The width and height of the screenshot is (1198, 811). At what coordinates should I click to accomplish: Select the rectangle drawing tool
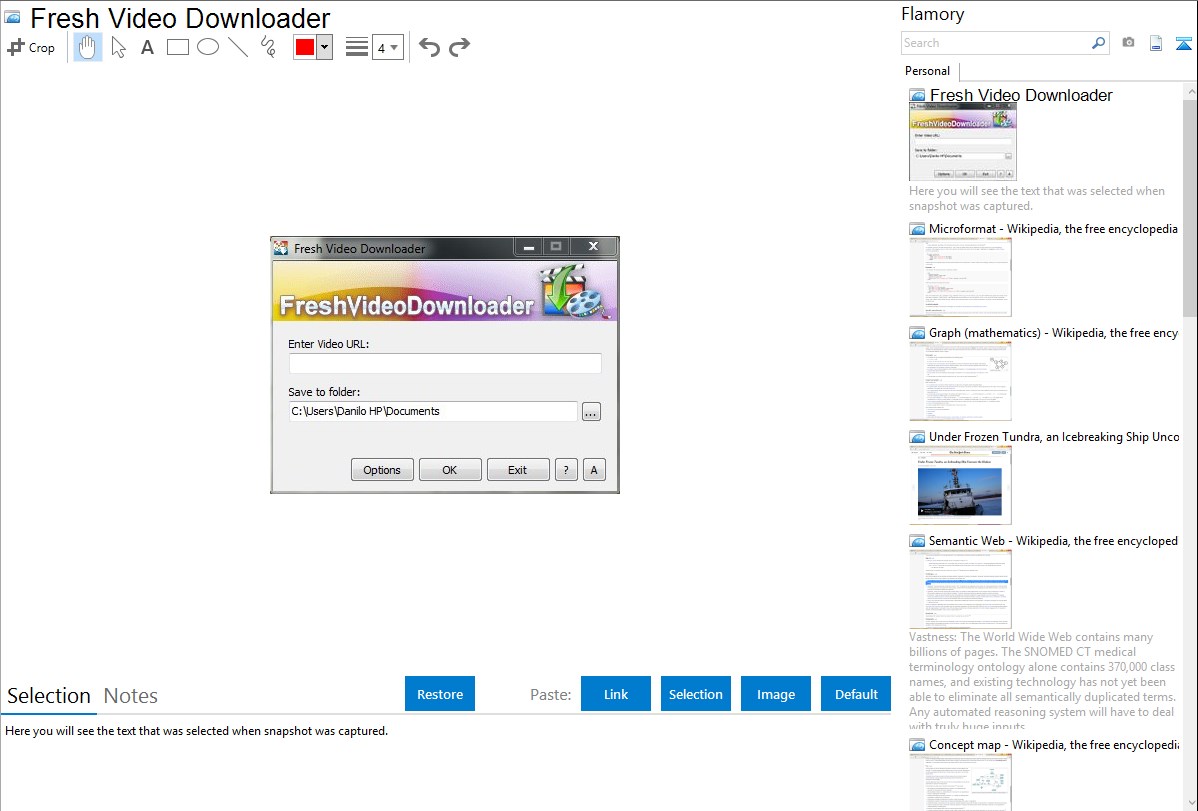point(177,47)
